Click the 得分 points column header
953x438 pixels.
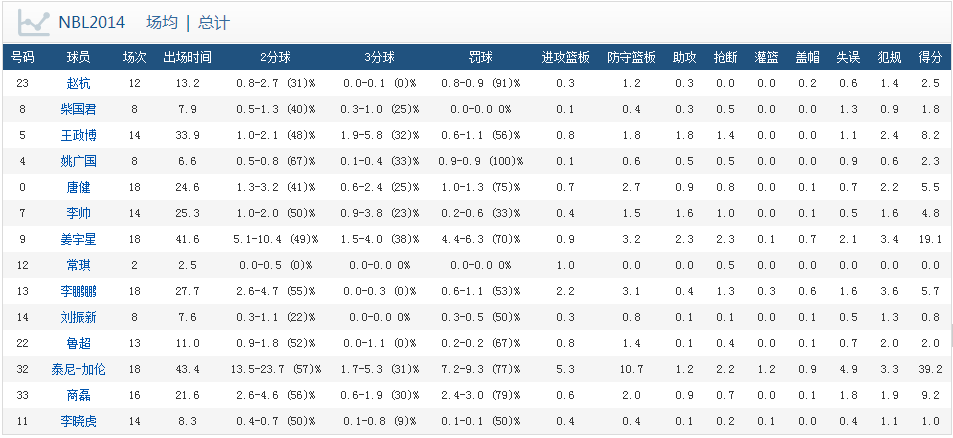930,58
